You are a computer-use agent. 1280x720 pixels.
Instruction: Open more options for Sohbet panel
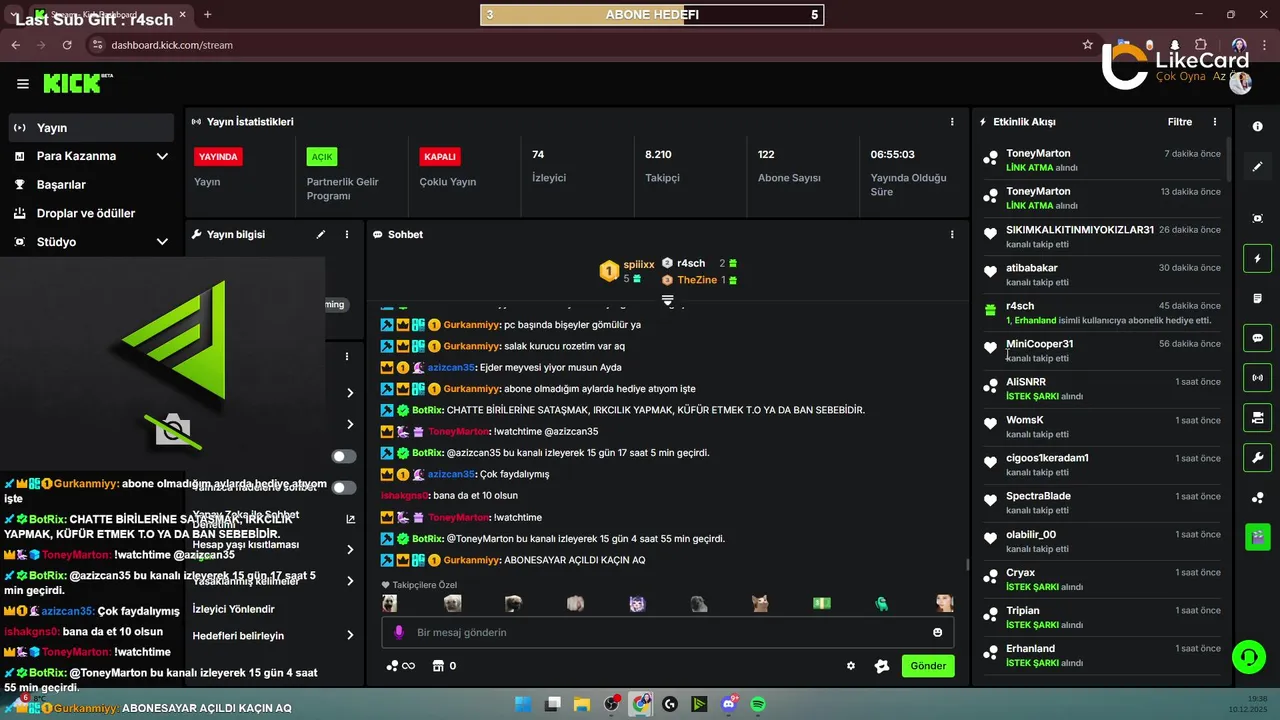pyautogui.click(x=952, y=234)
